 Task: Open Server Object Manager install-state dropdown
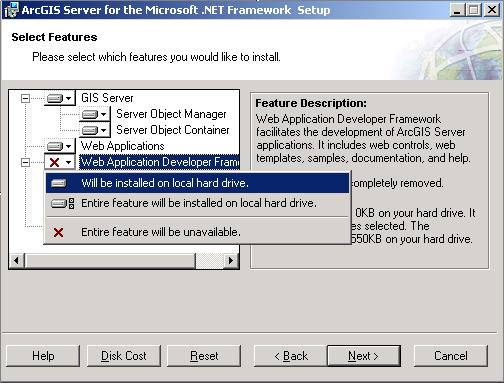pos(95,114)
